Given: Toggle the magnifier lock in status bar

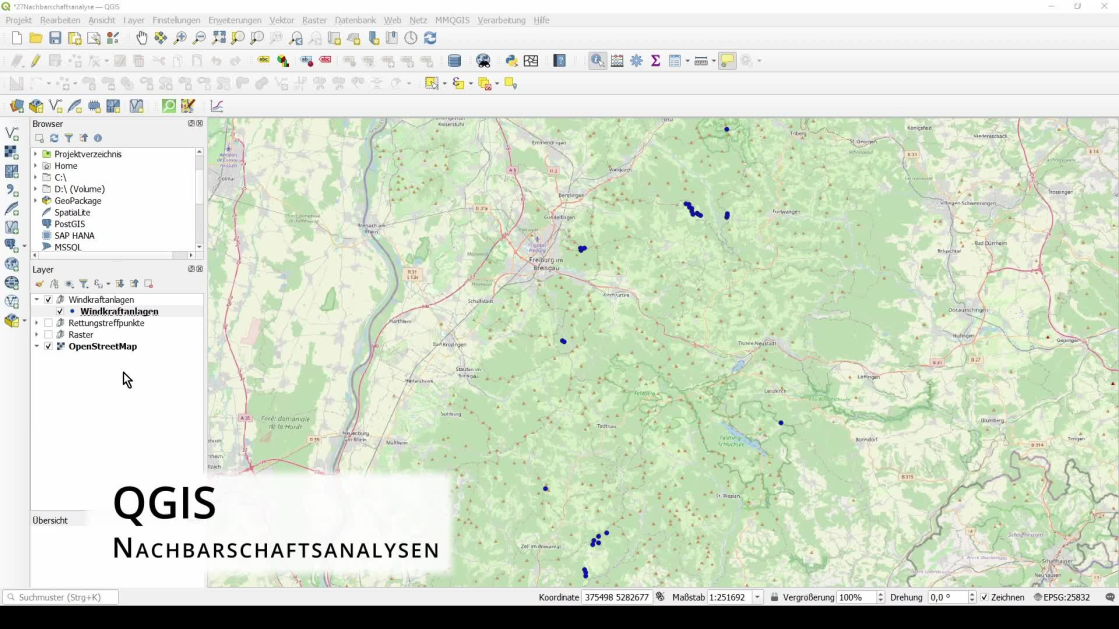Looking at the screenshot, I should point(774,597).
